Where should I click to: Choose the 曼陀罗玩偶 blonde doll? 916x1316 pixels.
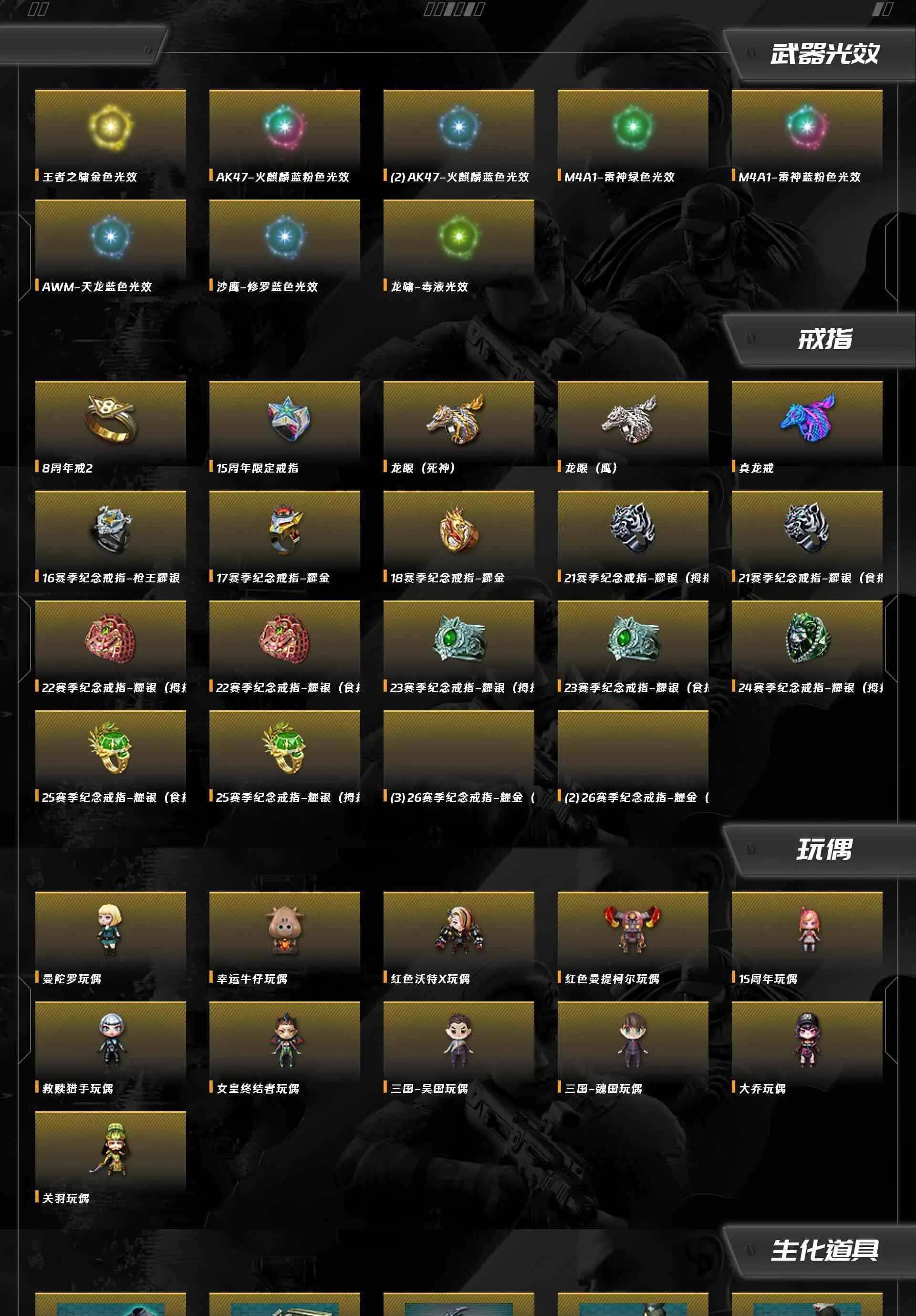110,928
